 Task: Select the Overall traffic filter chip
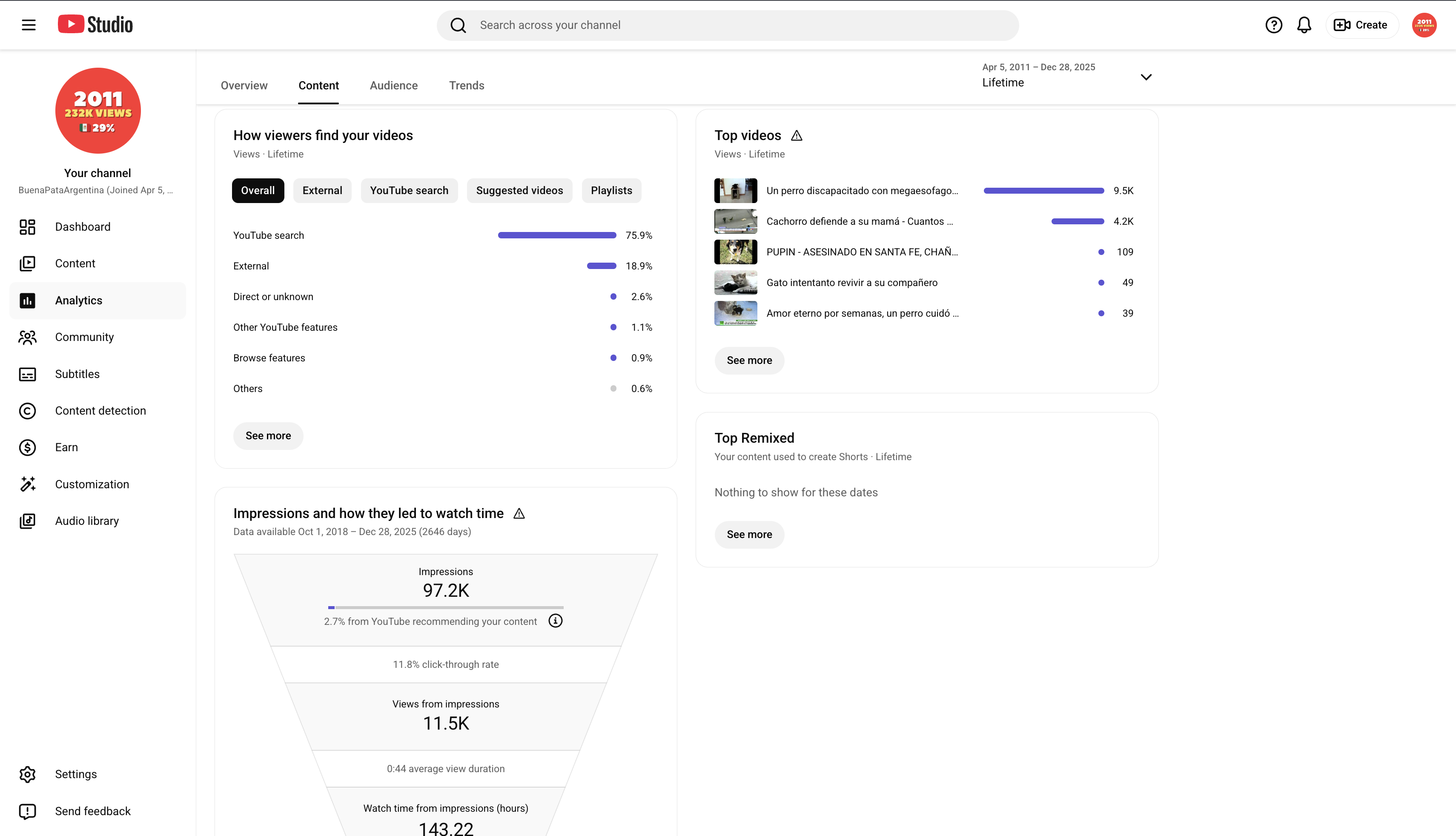258,191
